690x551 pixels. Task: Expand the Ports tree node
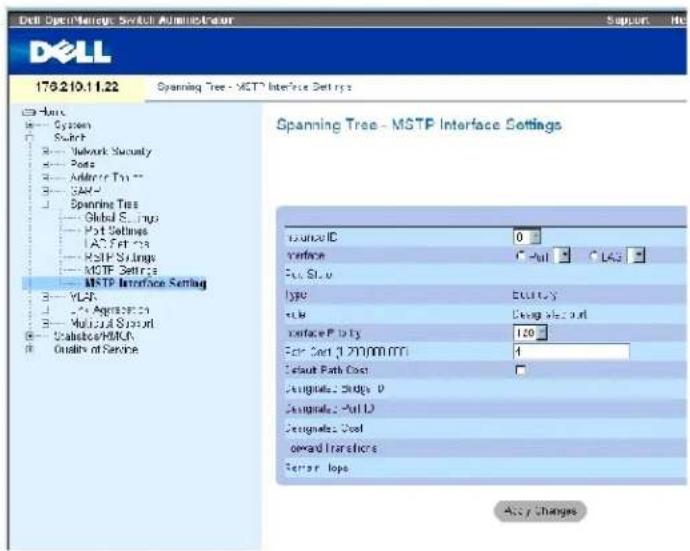click(x=45, y=165)
